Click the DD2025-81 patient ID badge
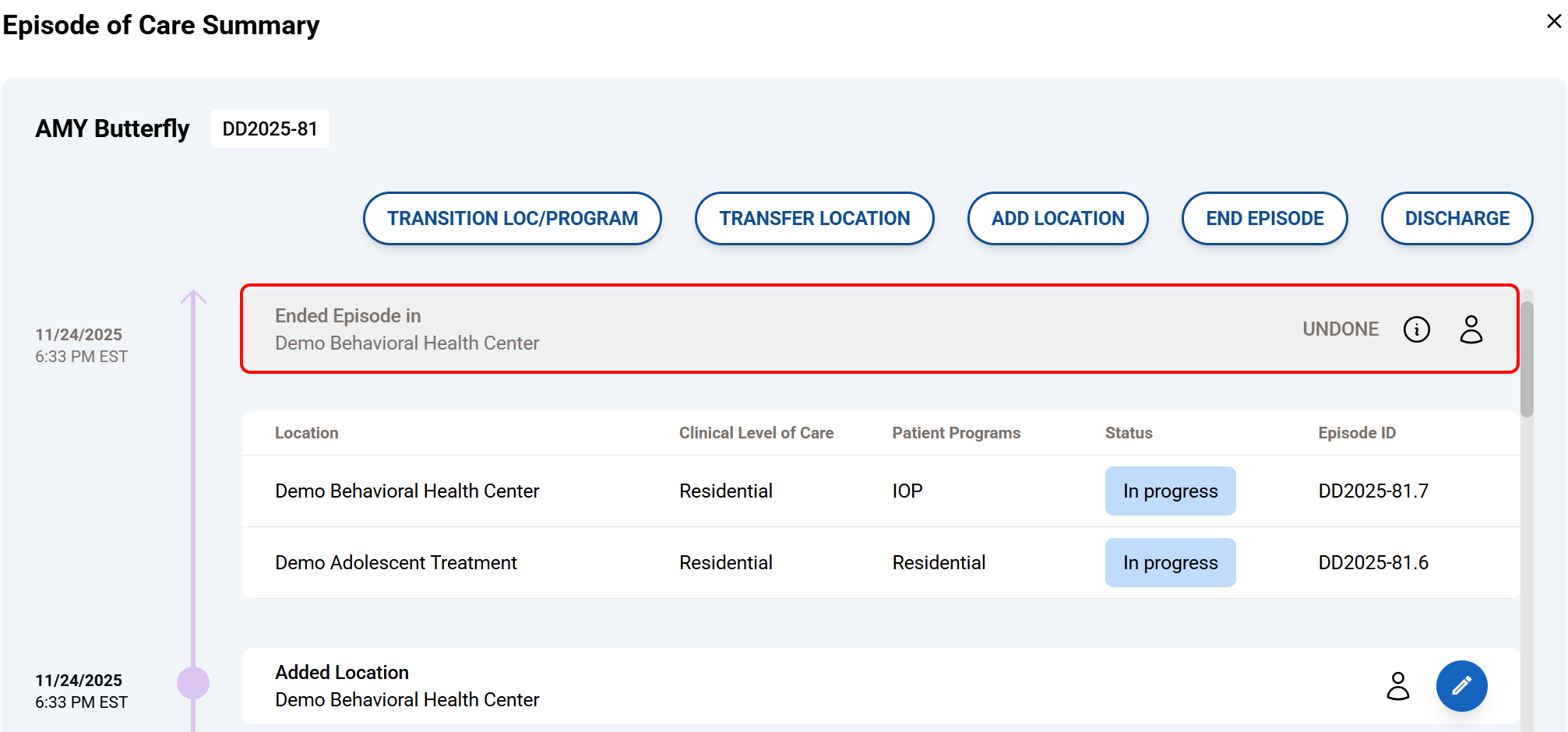Viewport: 1568px width, 732px height. pyautogui.click(x=270, y=129)
